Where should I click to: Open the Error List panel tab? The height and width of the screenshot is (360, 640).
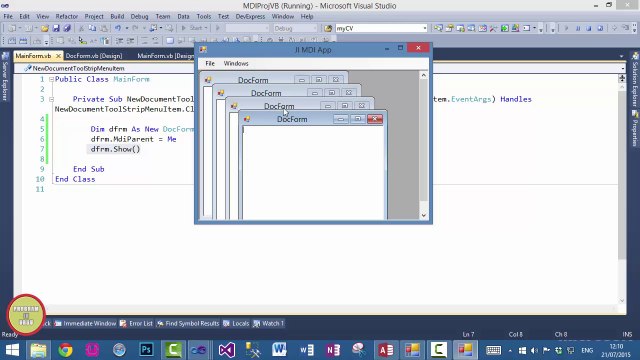tap(136, 323)
